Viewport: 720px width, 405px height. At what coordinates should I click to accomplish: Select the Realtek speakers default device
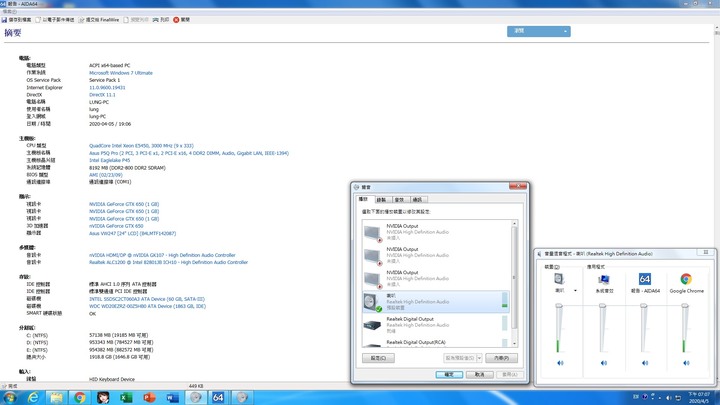[436, 302]
